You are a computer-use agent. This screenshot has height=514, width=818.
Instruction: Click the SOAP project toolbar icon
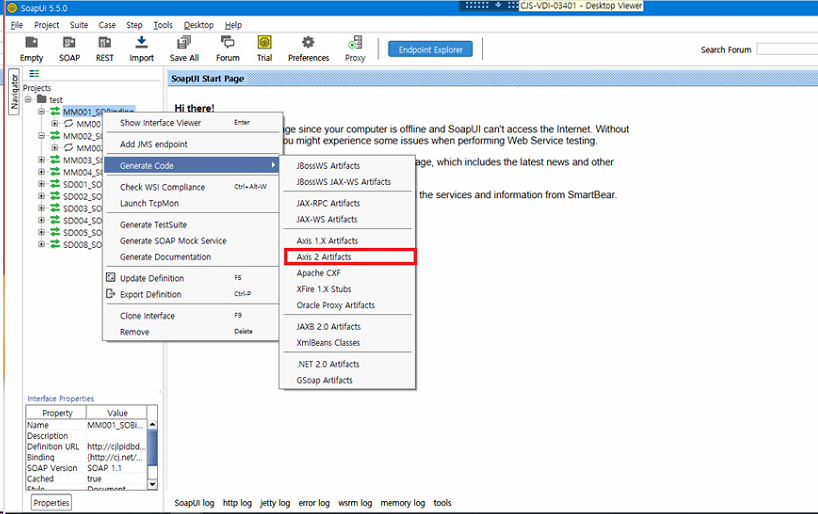[69, 42]
